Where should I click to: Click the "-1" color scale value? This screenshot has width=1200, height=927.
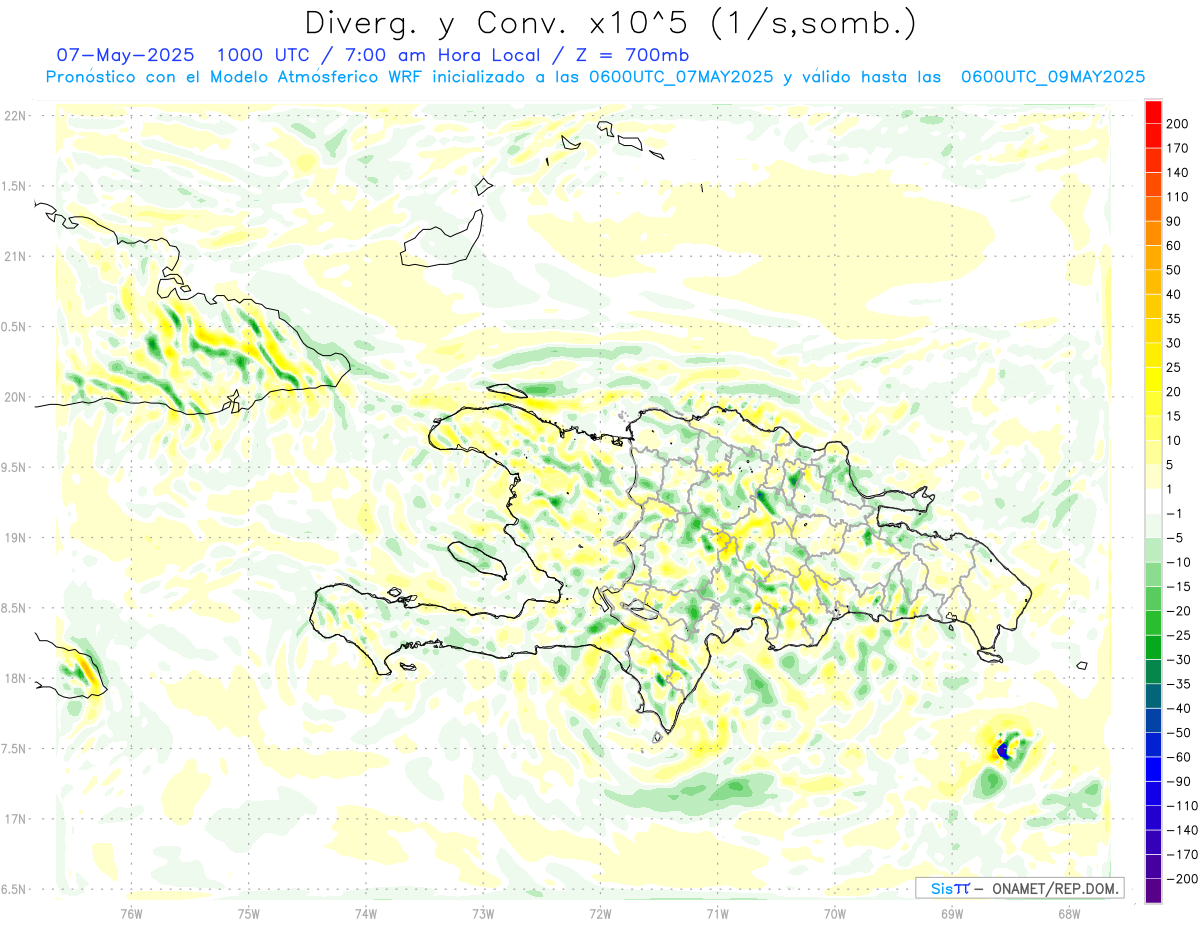click(1174, 513)
